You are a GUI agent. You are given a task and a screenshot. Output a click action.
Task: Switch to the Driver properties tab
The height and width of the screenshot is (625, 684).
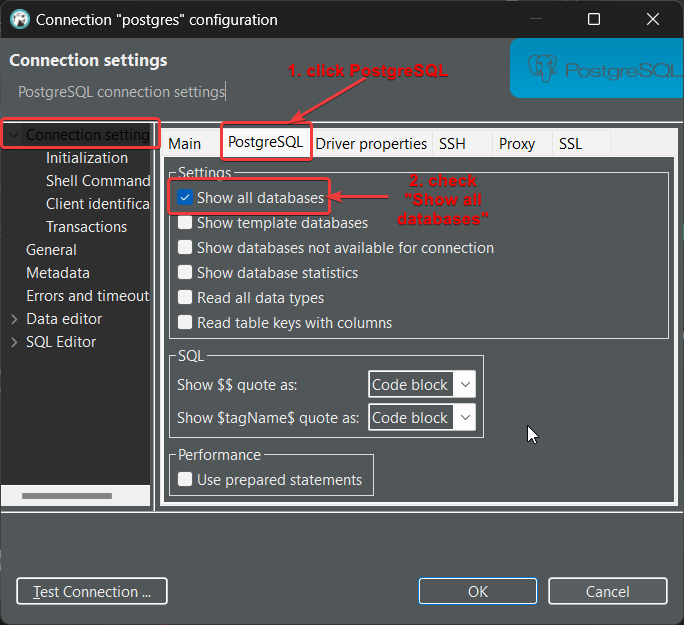pos(371,144)
